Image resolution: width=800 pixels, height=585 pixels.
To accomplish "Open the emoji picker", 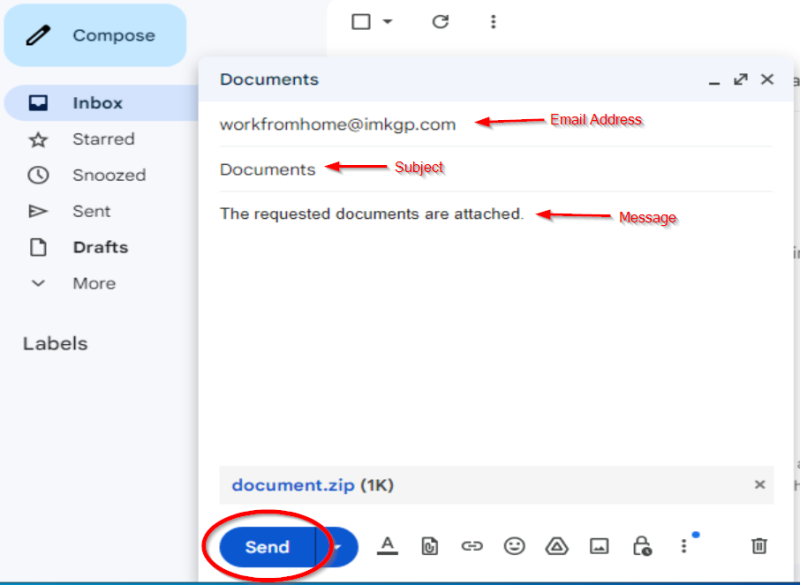I will click(x=515, y=546).
